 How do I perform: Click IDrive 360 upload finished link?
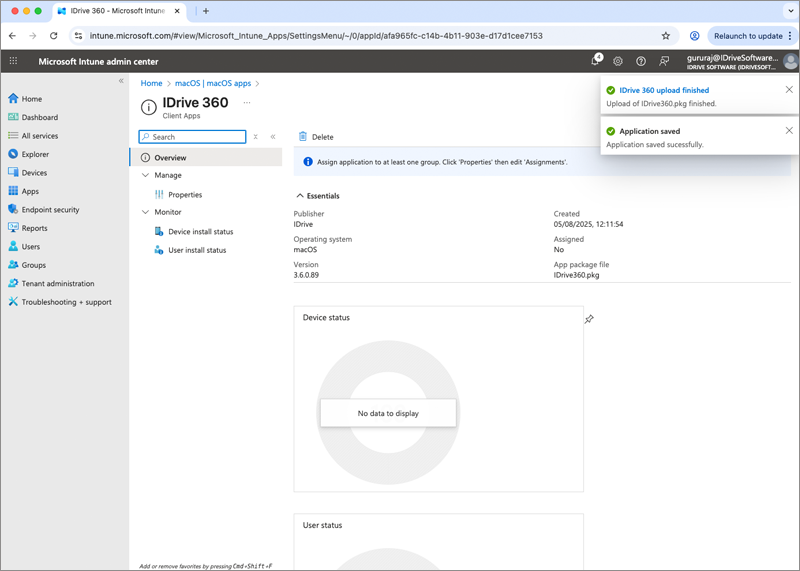point(664,90)
